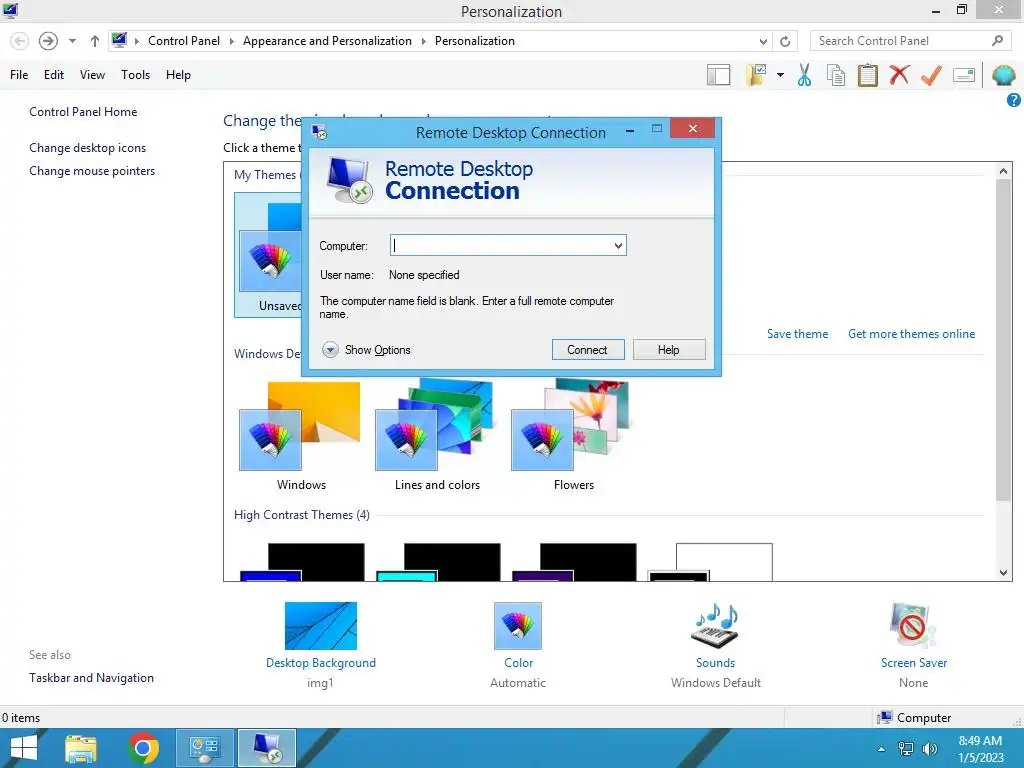The width and height of the screenshot is (1024, 768).
Task: Open the Color settings icon
Action: point(518,626)
